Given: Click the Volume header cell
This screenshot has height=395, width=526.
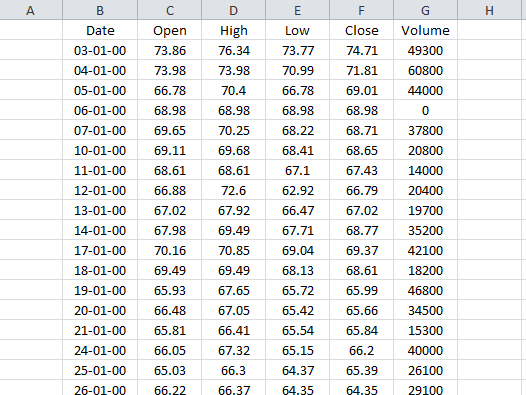Looking at the screenshot, I should (x=425, y=30).
